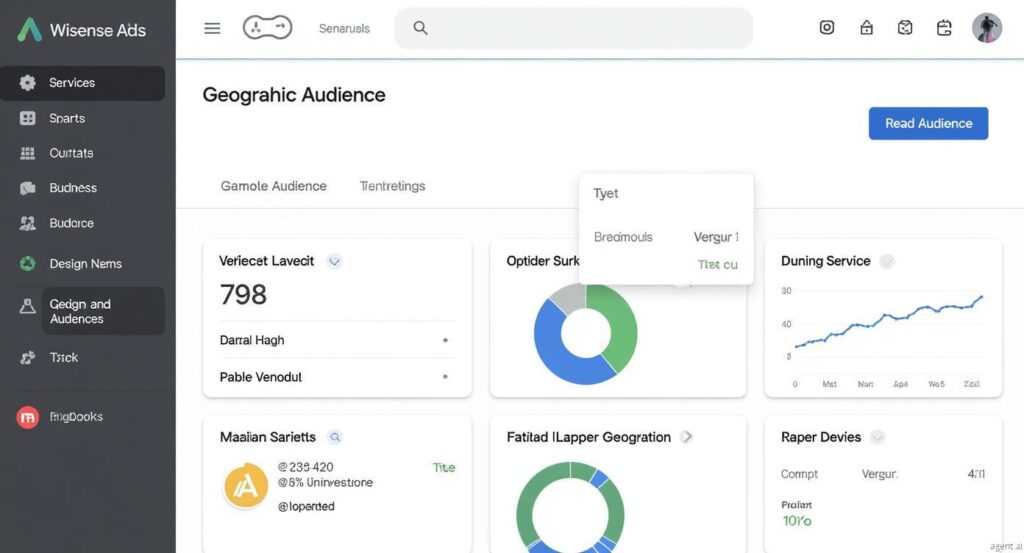The width and height of the screenshot is (1024, 553).
Task: Click the hamburger menu icon
Action: (x=212, y=28)
